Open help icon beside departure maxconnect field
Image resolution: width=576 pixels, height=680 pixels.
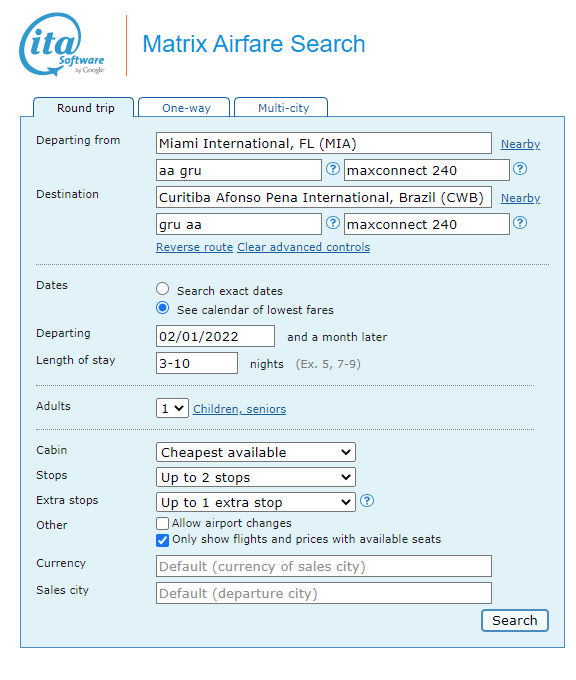pyautogui.click(x=520, y=169)
